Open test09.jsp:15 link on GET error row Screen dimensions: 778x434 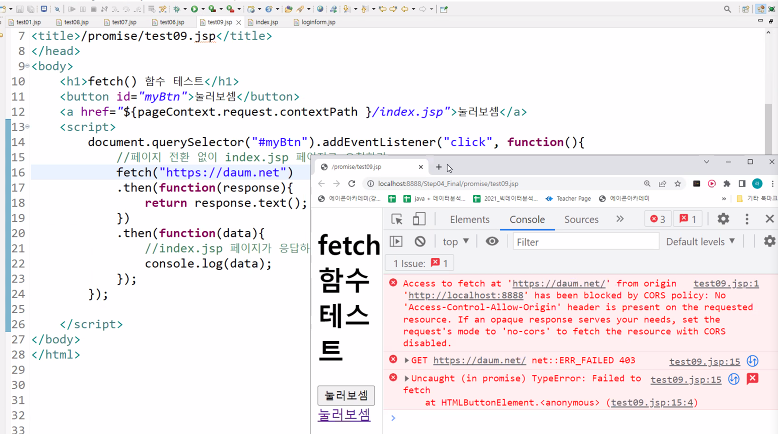coord(705,361)
